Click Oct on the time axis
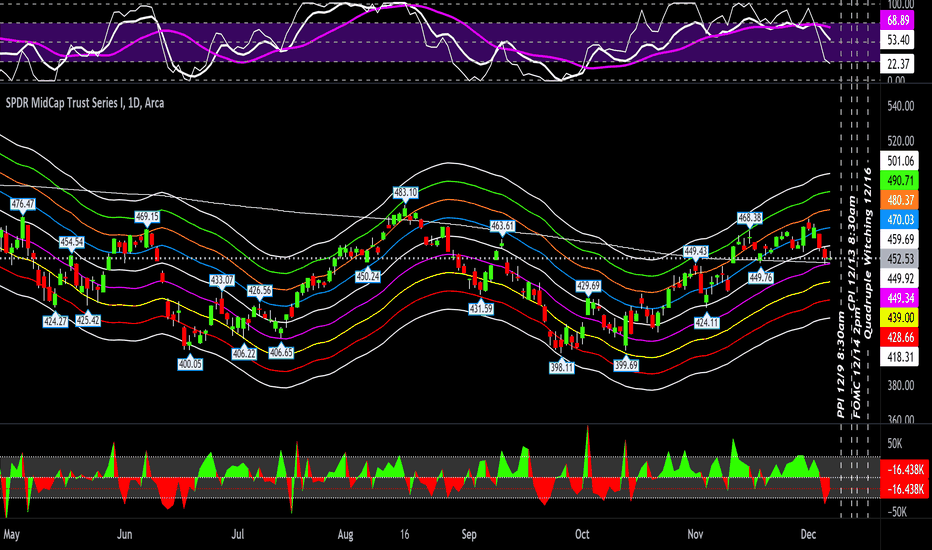This screenshot has width=932, height=550. coord(582,534)
